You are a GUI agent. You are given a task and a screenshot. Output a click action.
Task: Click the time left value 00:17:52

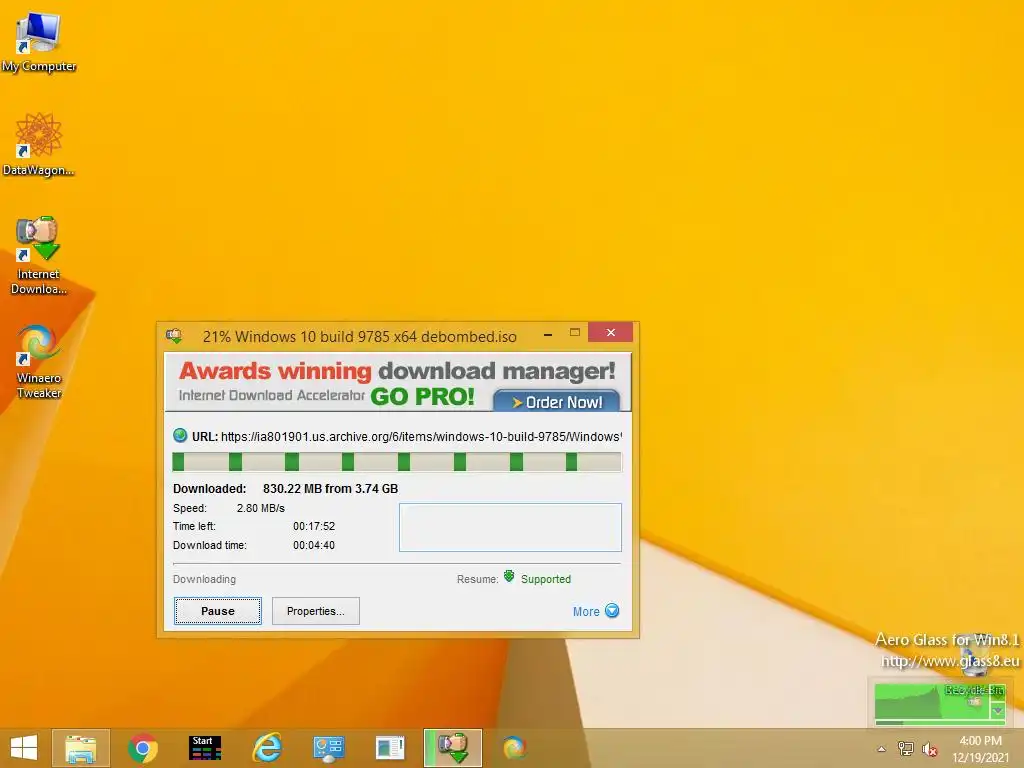(313, 526)
